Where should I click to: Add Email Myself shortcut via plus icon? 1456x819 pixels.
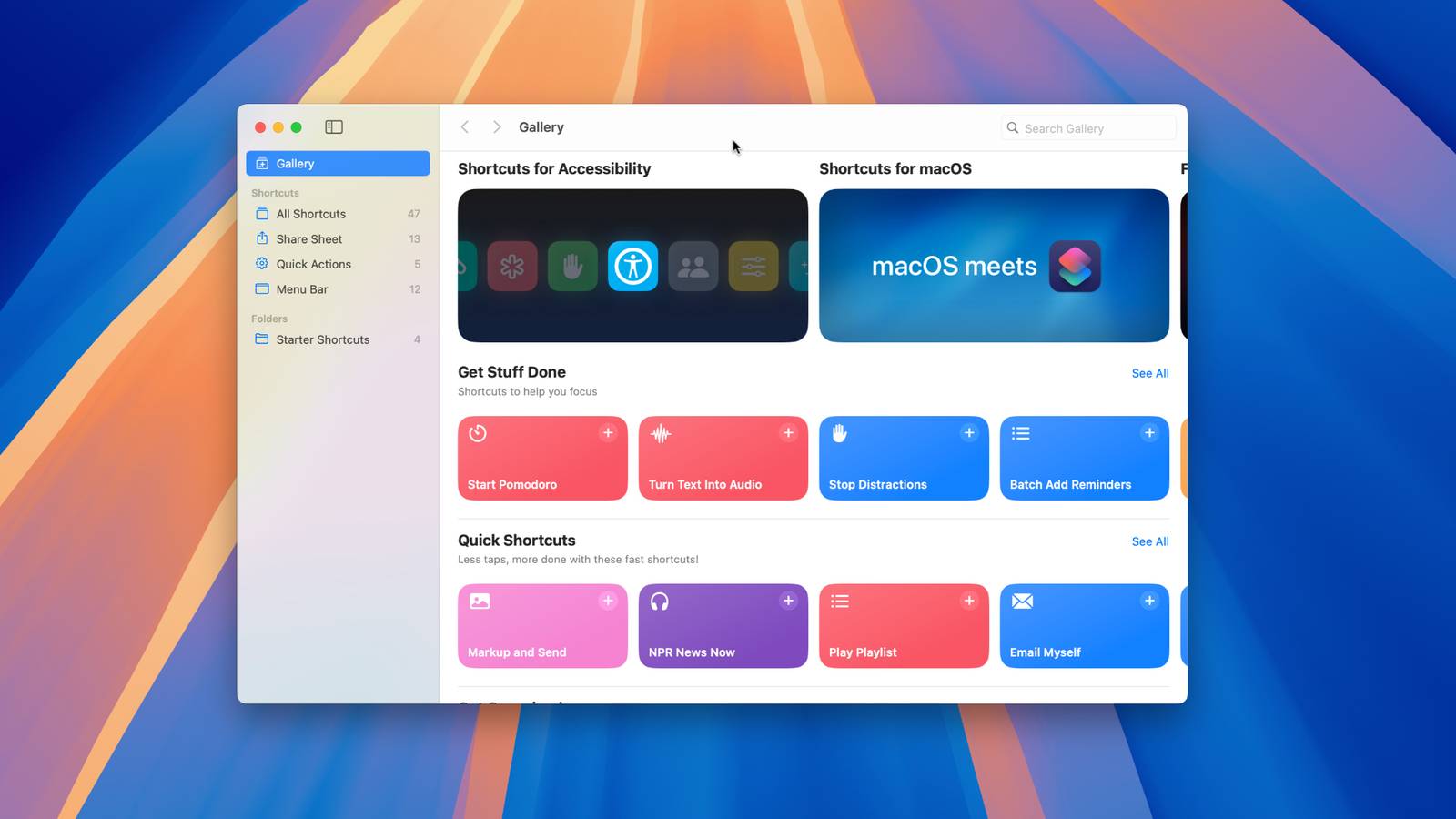pyautogui.click(x=1149, y=601)
